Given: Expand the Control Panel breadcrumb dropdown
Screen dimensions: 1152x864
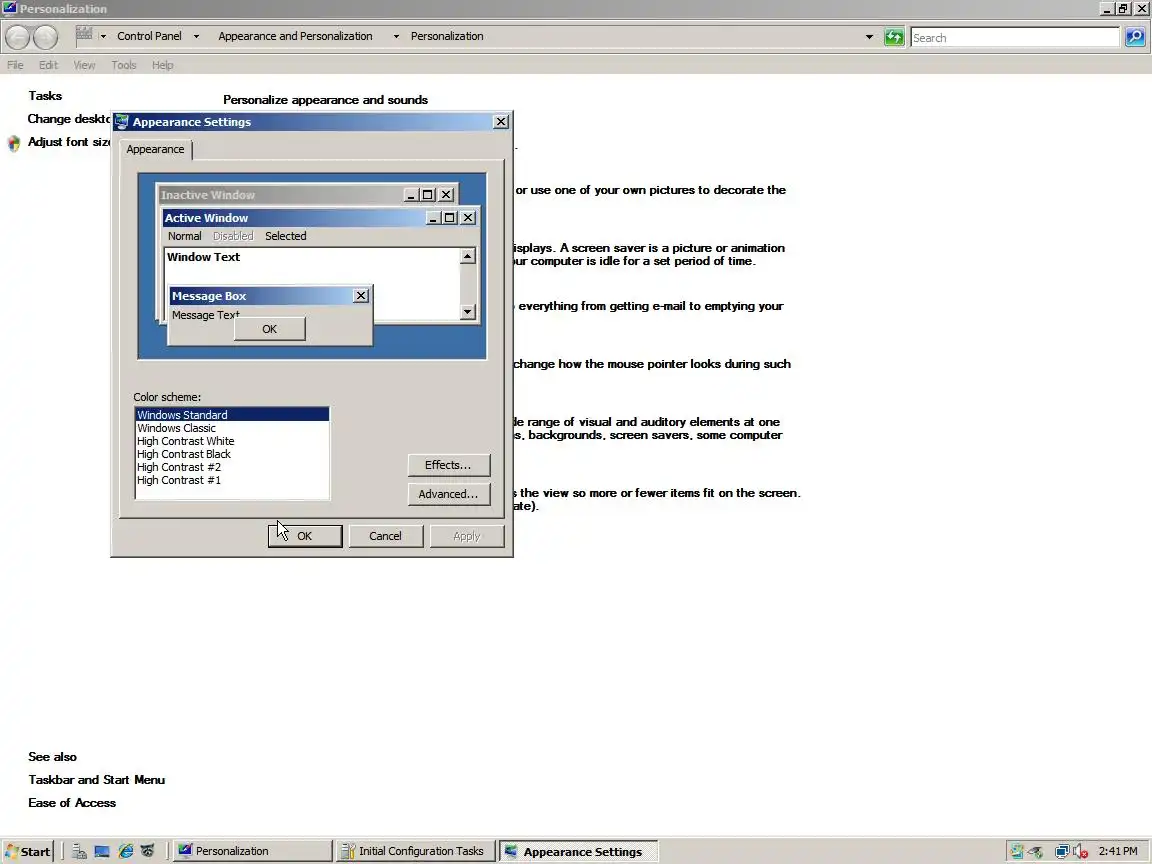Looking at the screenshot, I should [x=196, y=37].
